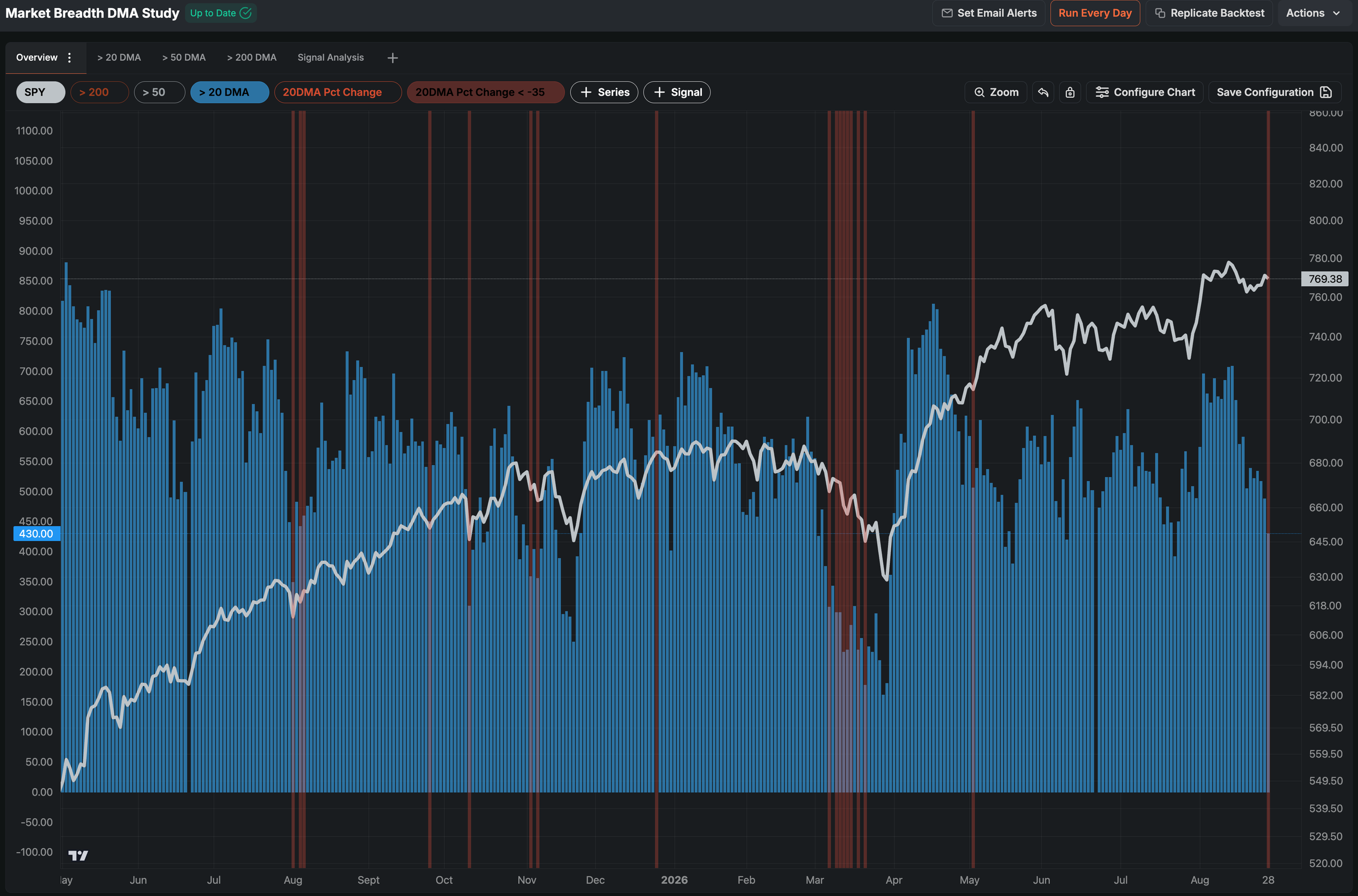Click the Run Every Day button
1358x896 pixels.
pos(1095,13)
